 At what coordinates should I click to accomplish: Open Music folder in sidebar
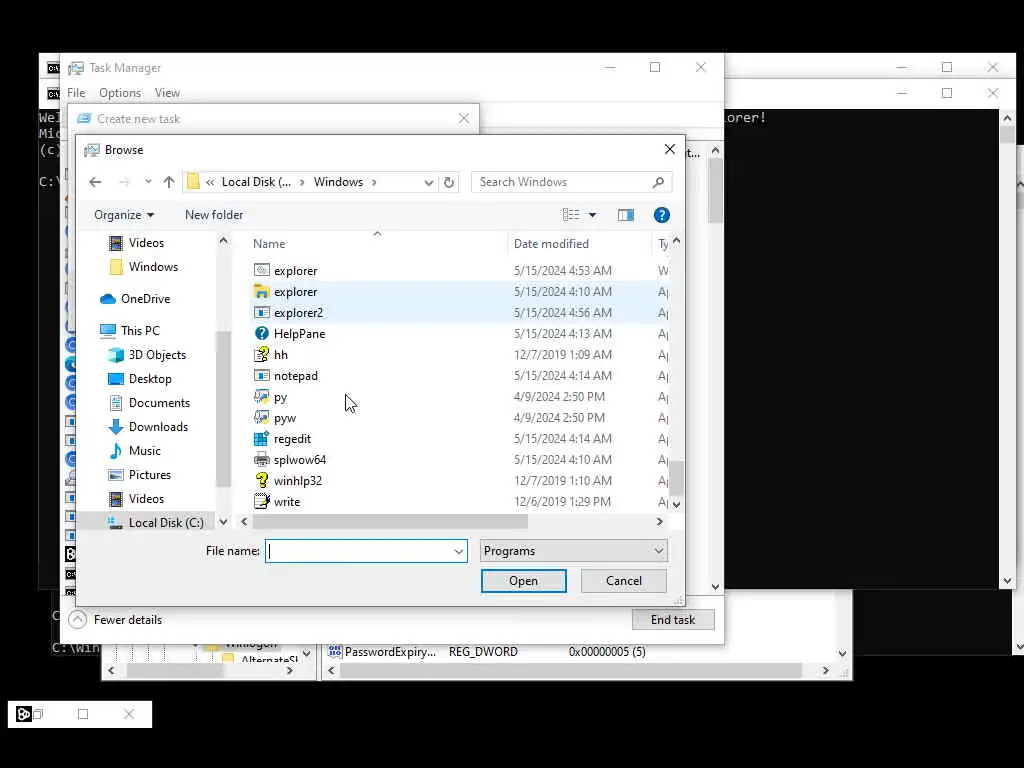coord(144,451)
